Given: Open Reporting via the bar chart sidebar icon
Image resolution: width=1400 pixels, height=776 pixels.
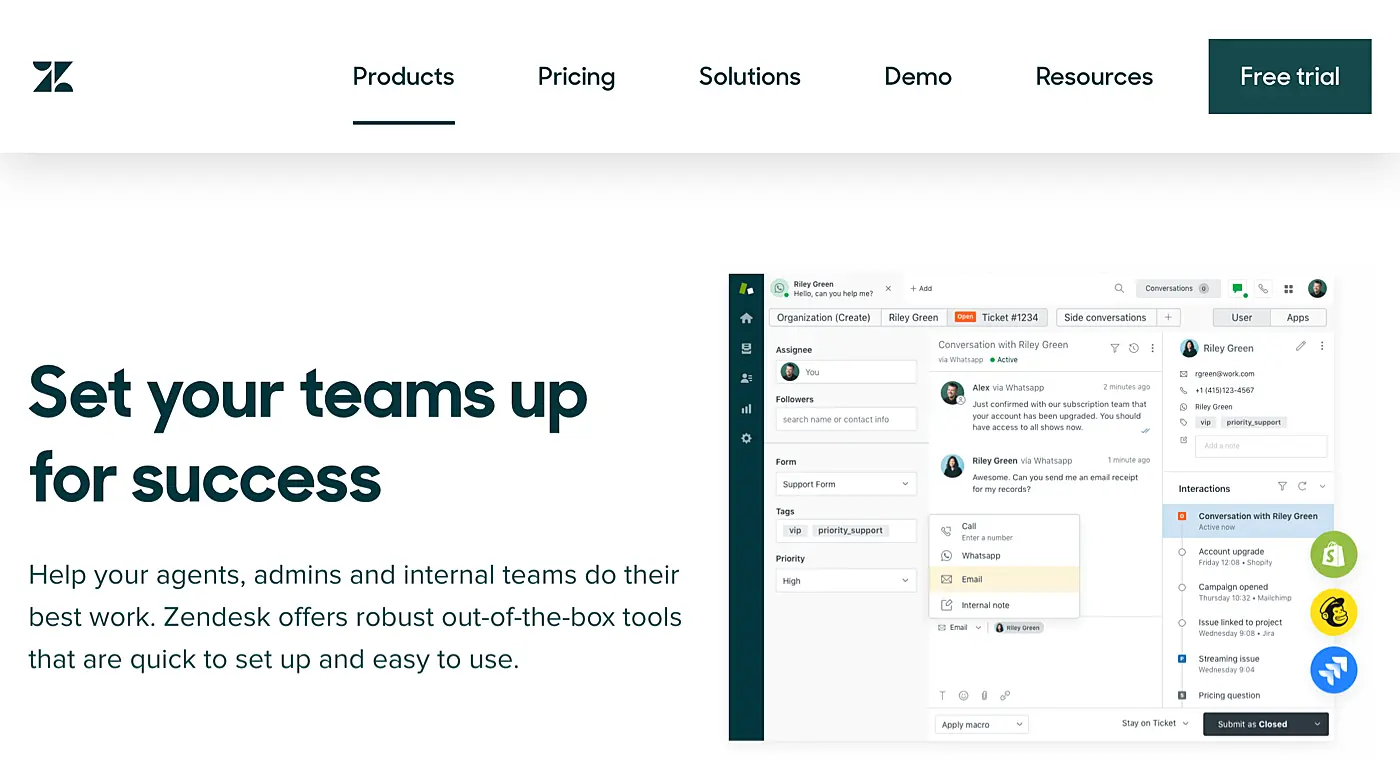Looking at the screenshot, I should pos(746,408).
